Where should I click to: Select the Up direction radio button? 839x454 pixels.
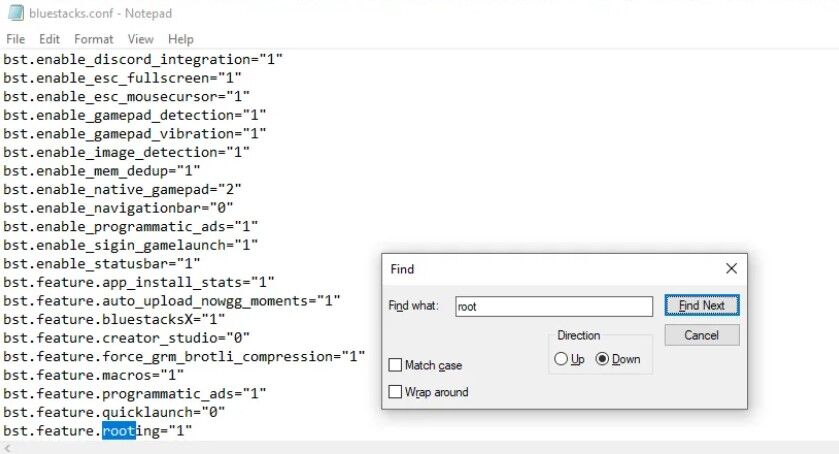(x=561, y=359)
